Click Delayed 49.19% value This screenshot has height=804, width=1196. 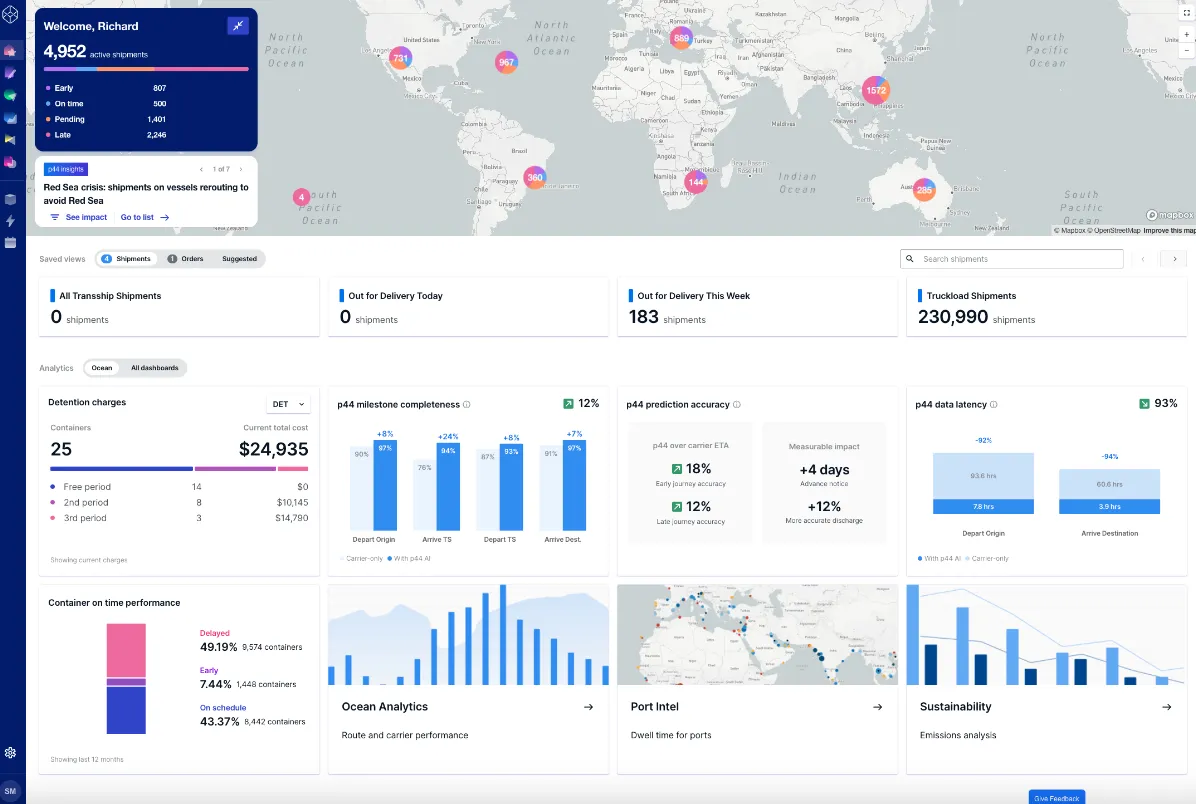[x=219, y=647]
